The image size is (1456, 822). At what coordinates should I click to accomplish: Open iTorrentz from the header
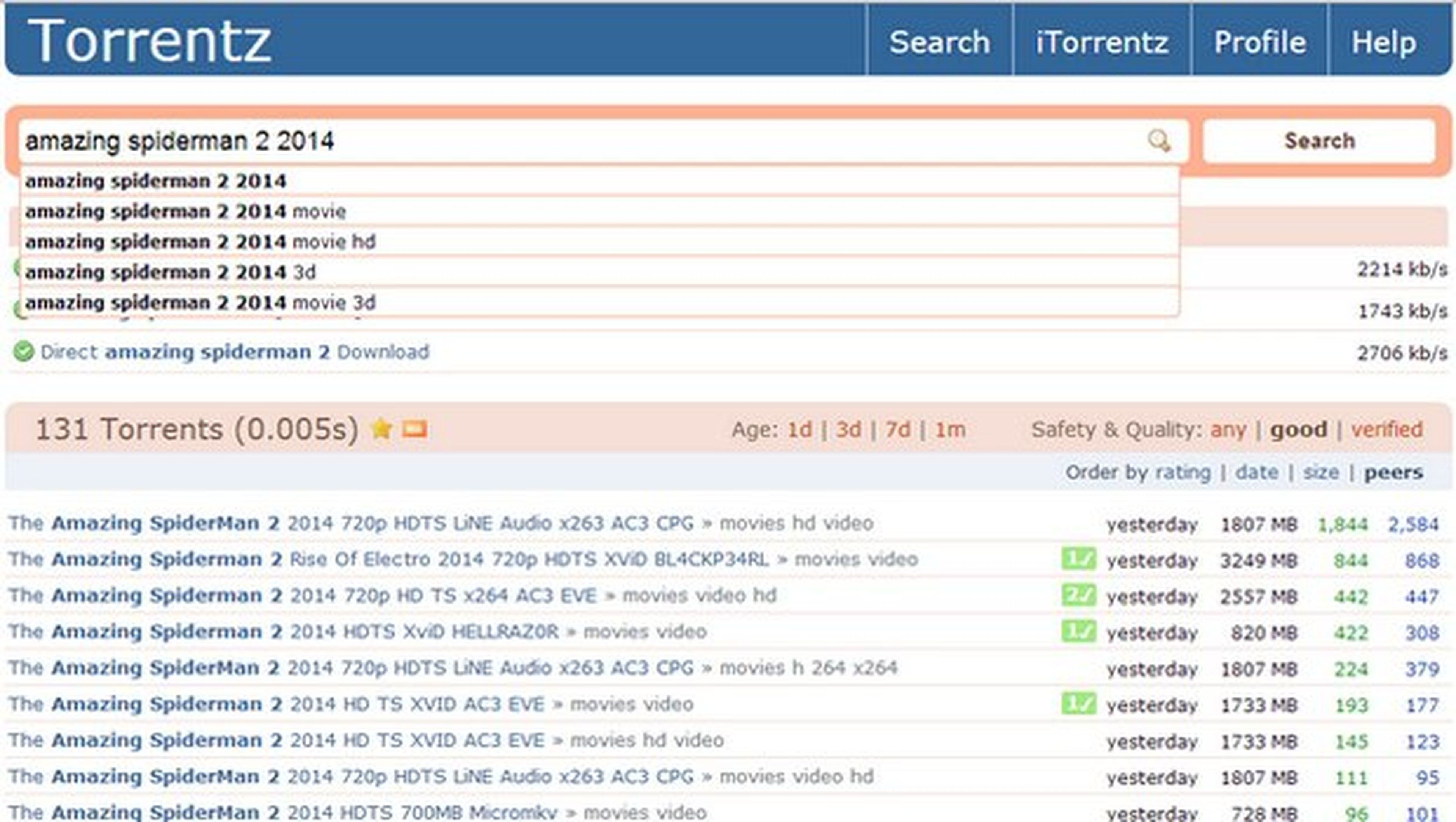1101,42
